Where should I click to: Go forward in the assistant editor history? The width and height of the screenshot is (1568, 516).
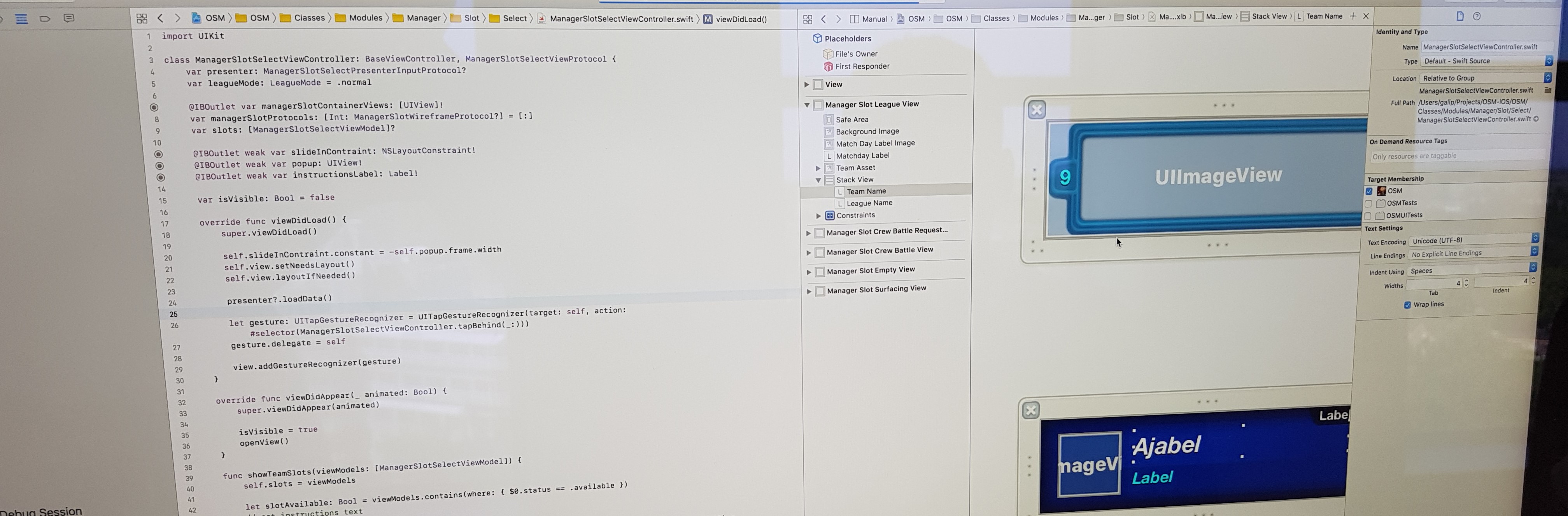[x=838, y=19]
